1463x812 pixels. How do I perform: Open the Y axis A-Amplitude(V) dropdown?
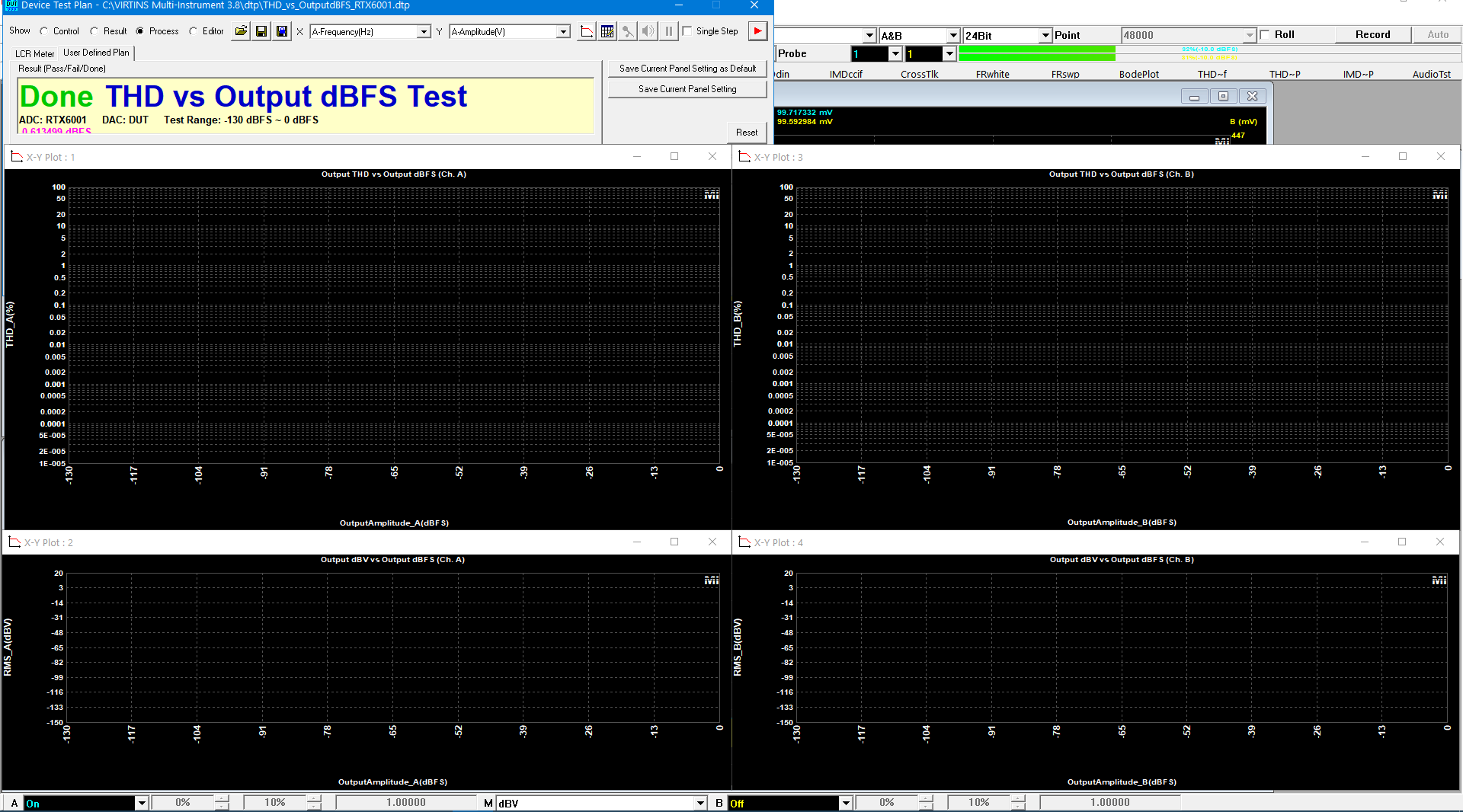pyautogui.click(x=563, y=32)
